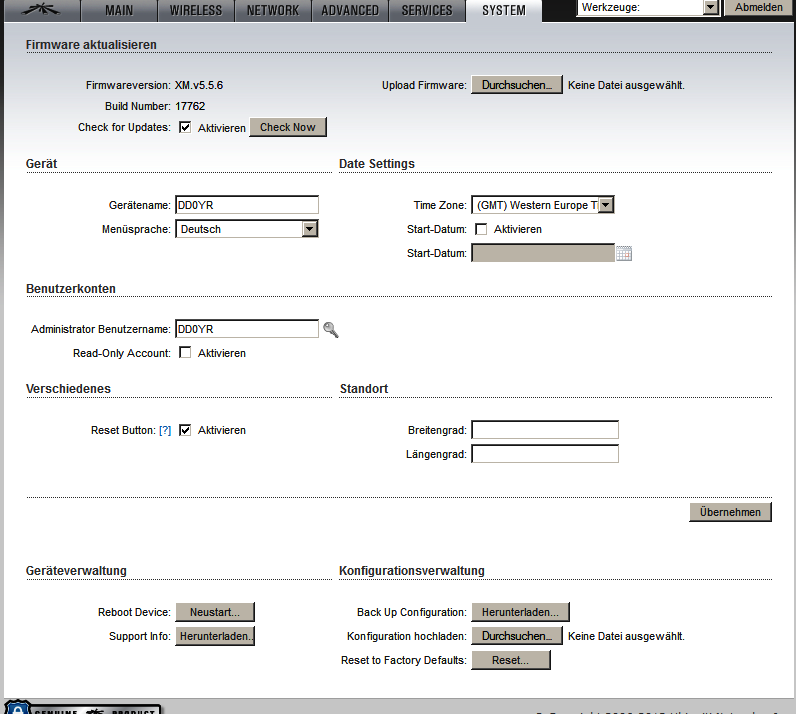This screenshot has height=714, width=796.
Task: Enable the Read-Only Account checkbox
Action: click(185, 353)
